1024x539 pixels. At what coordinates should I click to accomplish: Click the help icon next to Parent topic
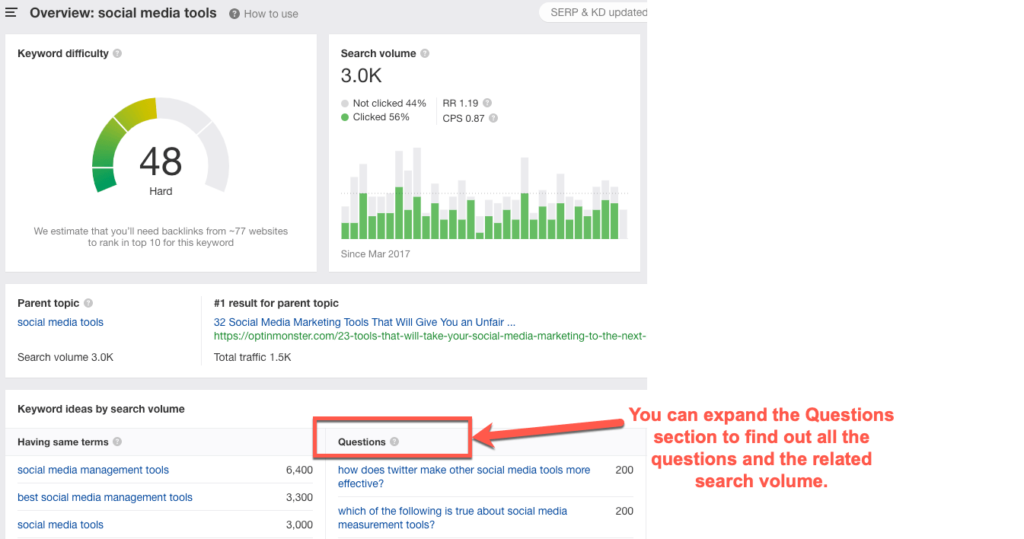pos(89,303)
